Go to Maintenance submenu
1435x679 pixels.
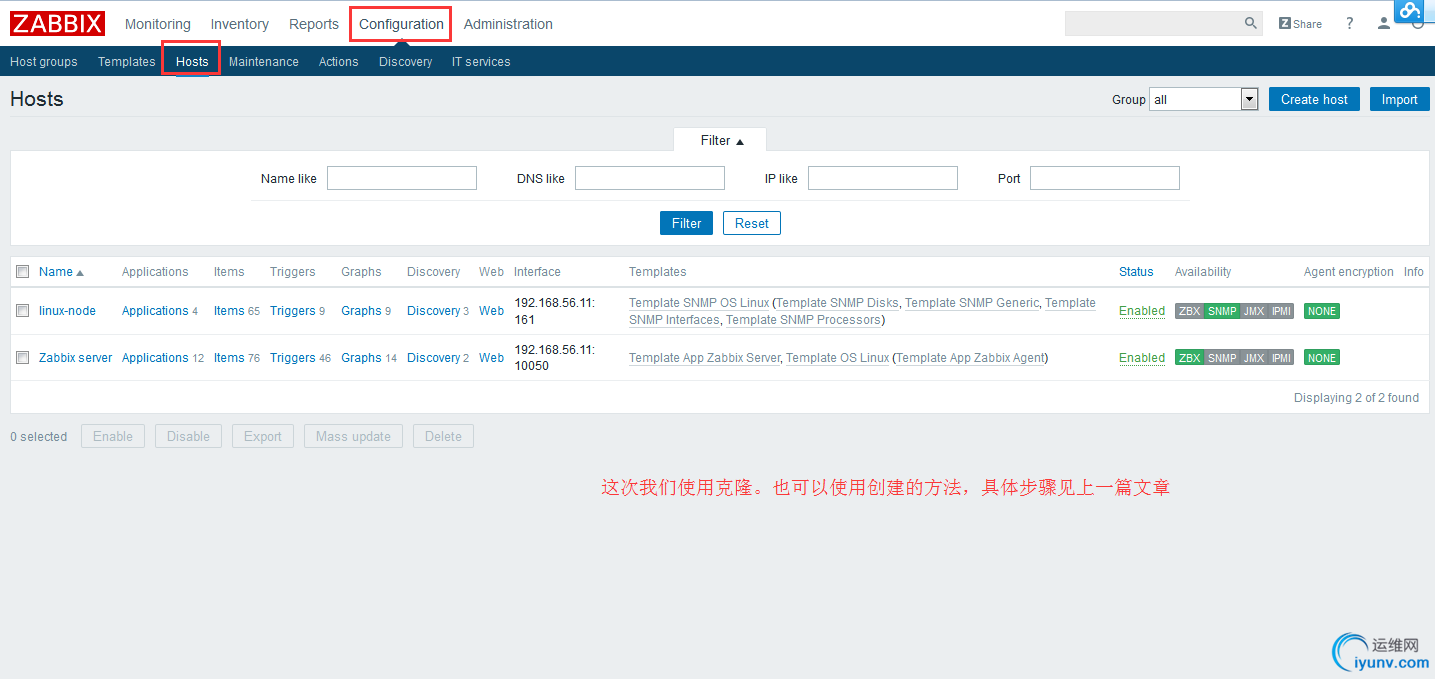pyautogui.click(x=264, y=62)
